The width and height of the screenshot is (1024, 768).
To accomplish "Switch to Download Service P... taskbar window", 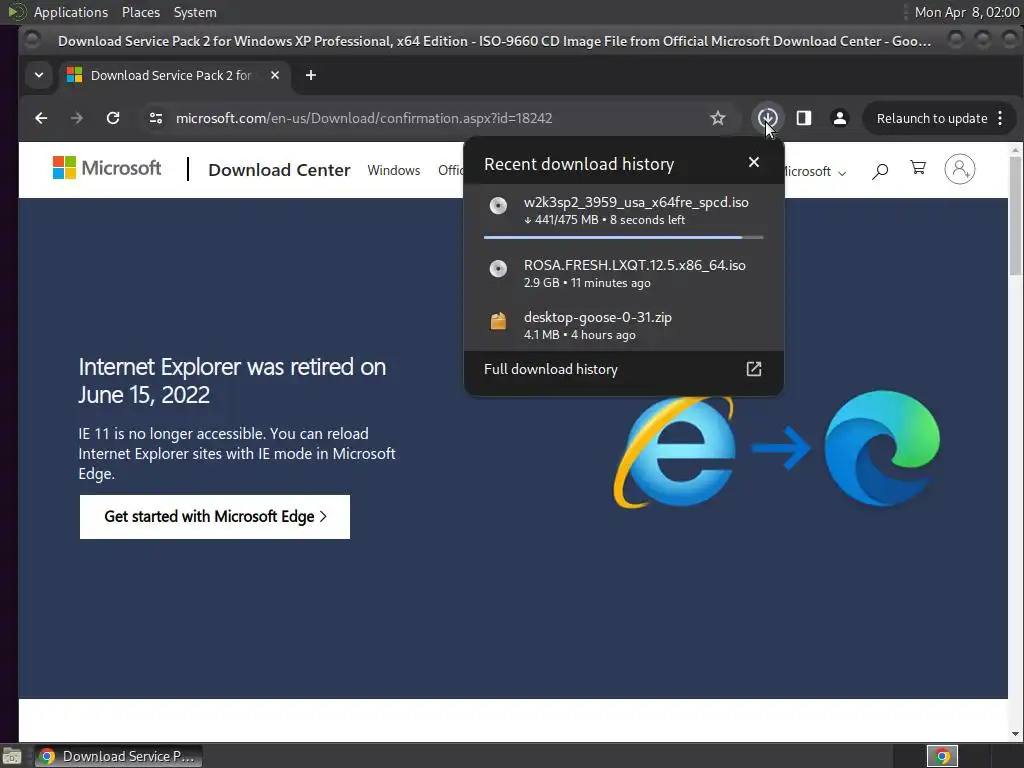I will pos(118,756).
